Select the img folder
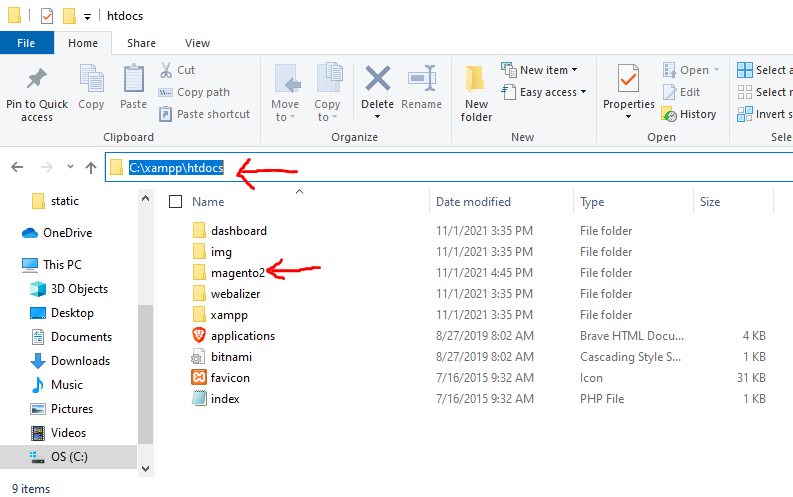The height and width of the screenshot is (497, 793). point(212,252)
